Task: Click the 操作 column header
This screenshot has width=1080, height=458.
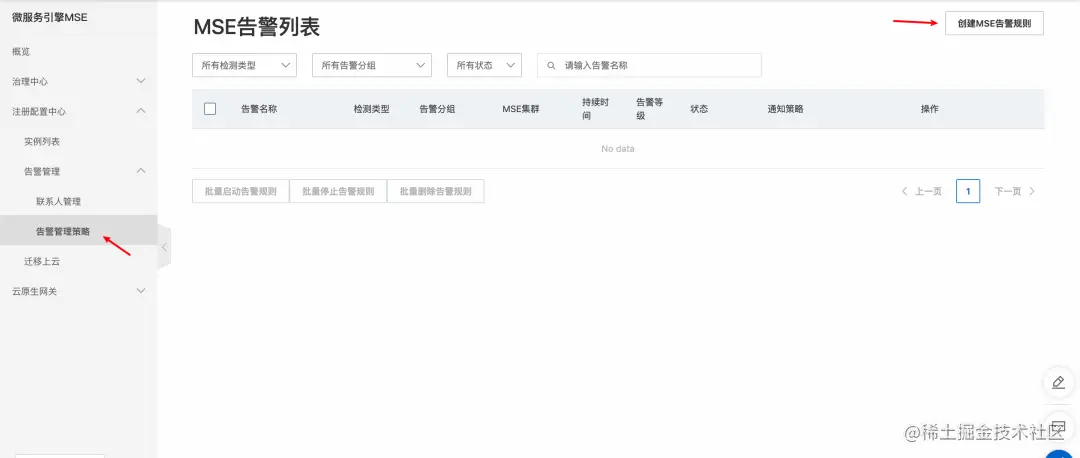Action: pyautogui.click(x=930, y=109)
